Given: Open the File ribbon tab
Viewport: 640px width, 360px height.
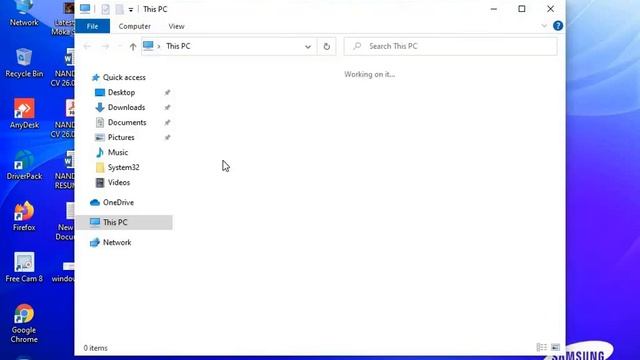Looking at the screenshot, I should coord(92,26).
